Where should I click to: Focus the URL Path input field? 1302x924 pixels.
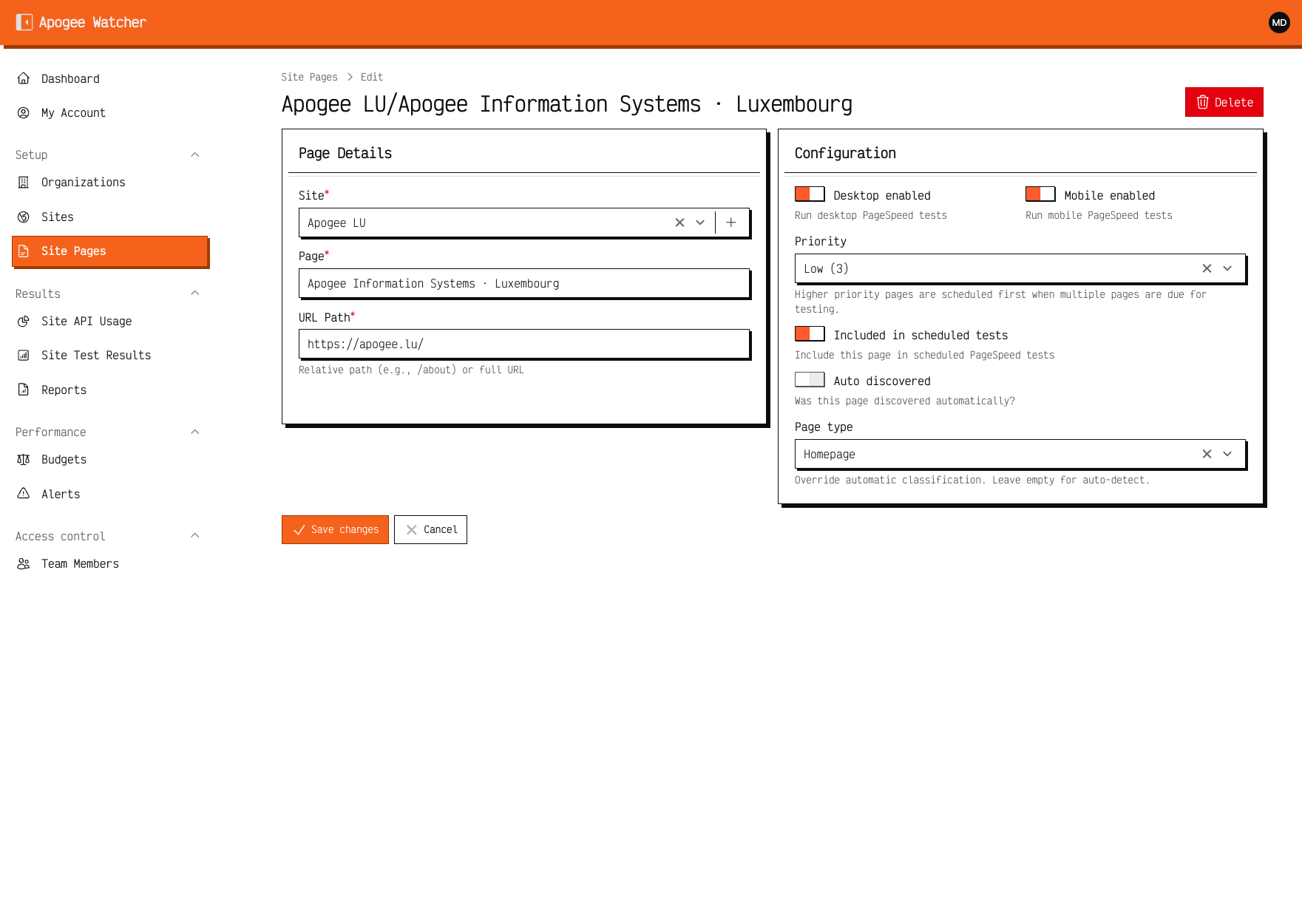tap(524, 344)
